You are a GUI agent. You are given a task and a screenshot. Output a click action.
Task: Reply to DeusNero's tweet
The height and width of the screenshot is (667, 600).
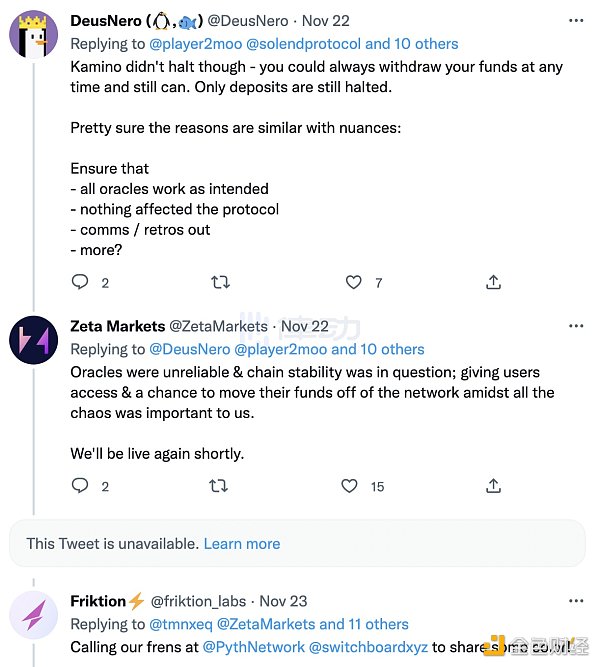tap(82, 283)
